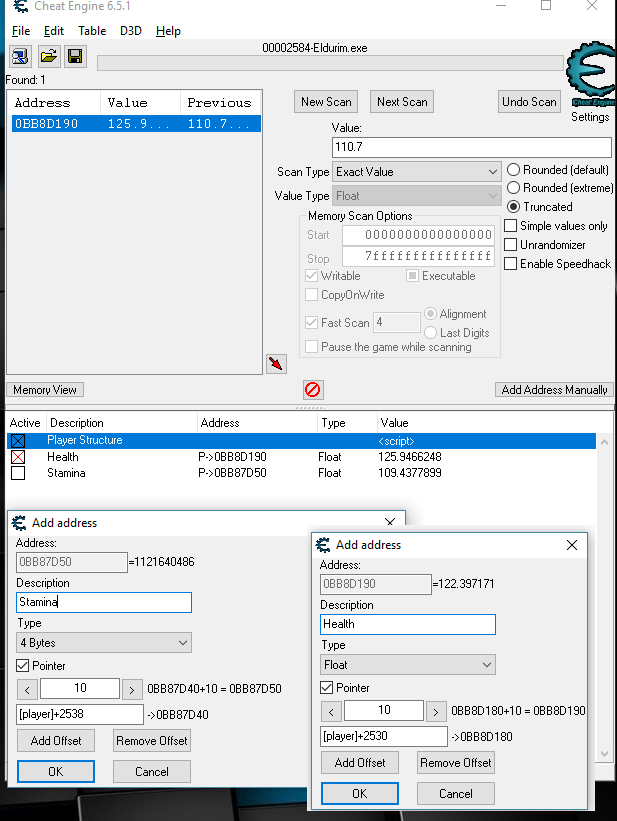The image size is (617, 821).
Task: Select the Rounded (extreme) radio button
Action: coord(514,188)
